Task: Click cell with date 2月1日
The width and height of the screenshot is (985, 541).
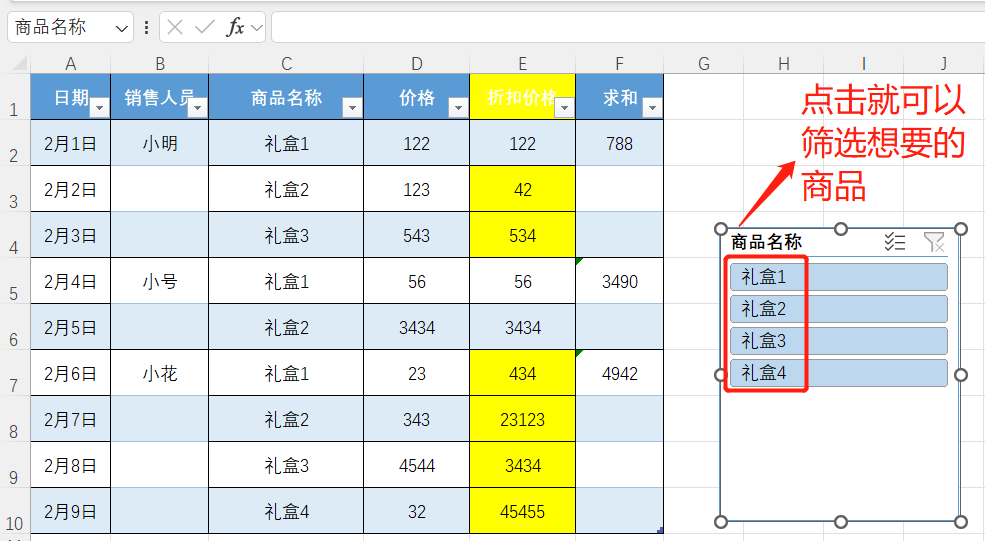Action: pos(70,143)
